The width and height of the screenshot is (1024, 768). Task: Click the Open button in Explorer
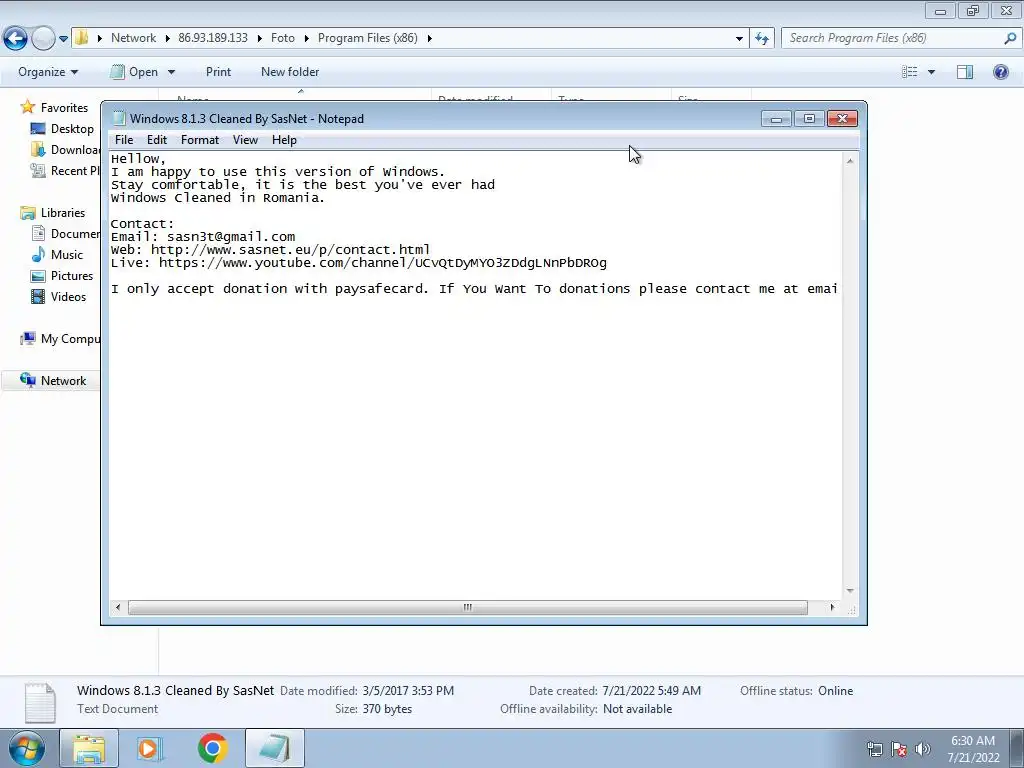pos(135,72)
